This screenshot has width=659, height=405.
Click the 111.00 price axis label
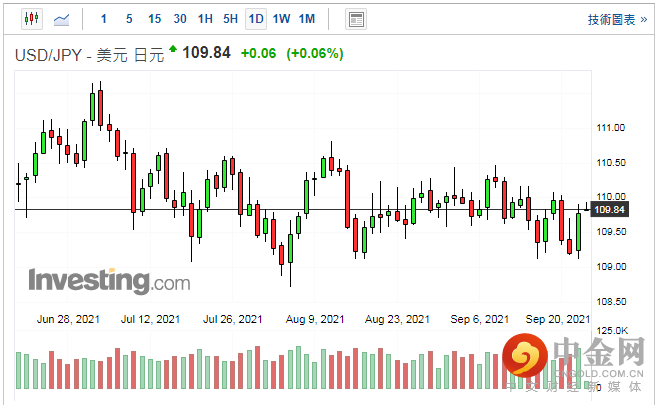[610, 128]
